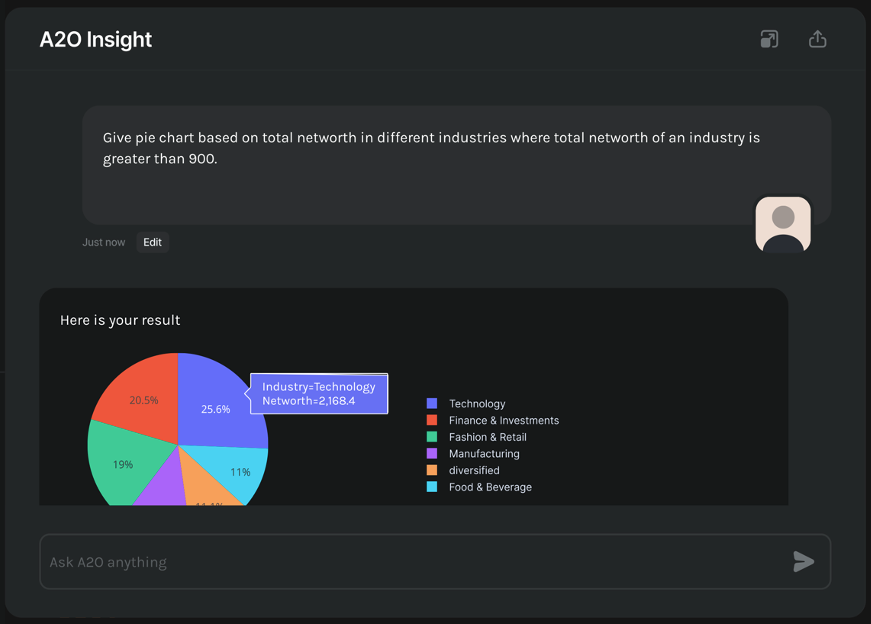Click the share/export icon in header
The image size is (871, 624).
point(817,39)
